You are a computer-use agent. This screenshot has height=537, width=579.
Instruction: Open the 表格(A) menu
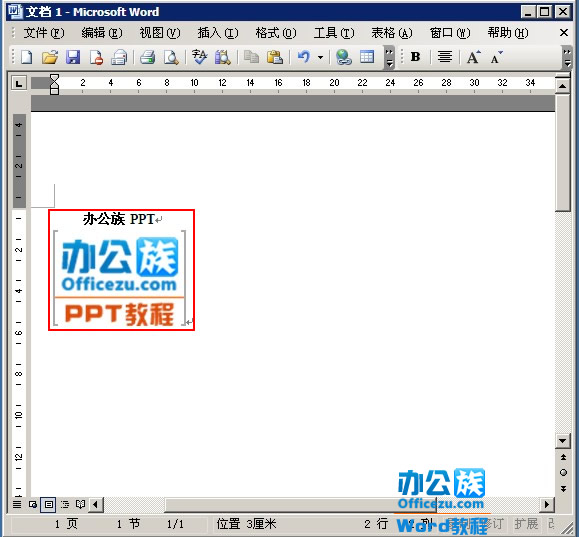coord(392,33)
